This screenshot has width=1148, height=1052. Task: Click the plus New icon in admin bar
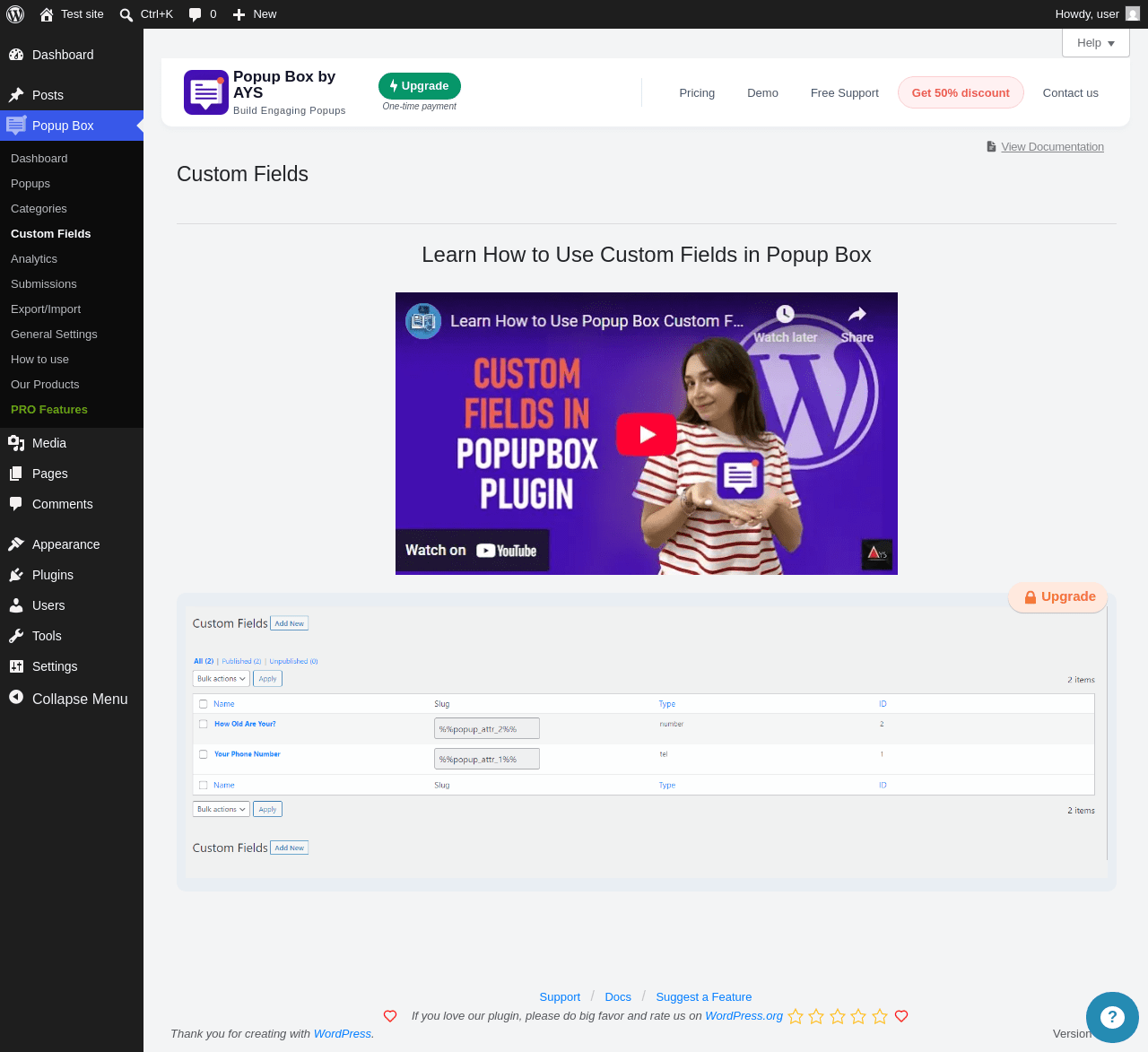point(239,14)
